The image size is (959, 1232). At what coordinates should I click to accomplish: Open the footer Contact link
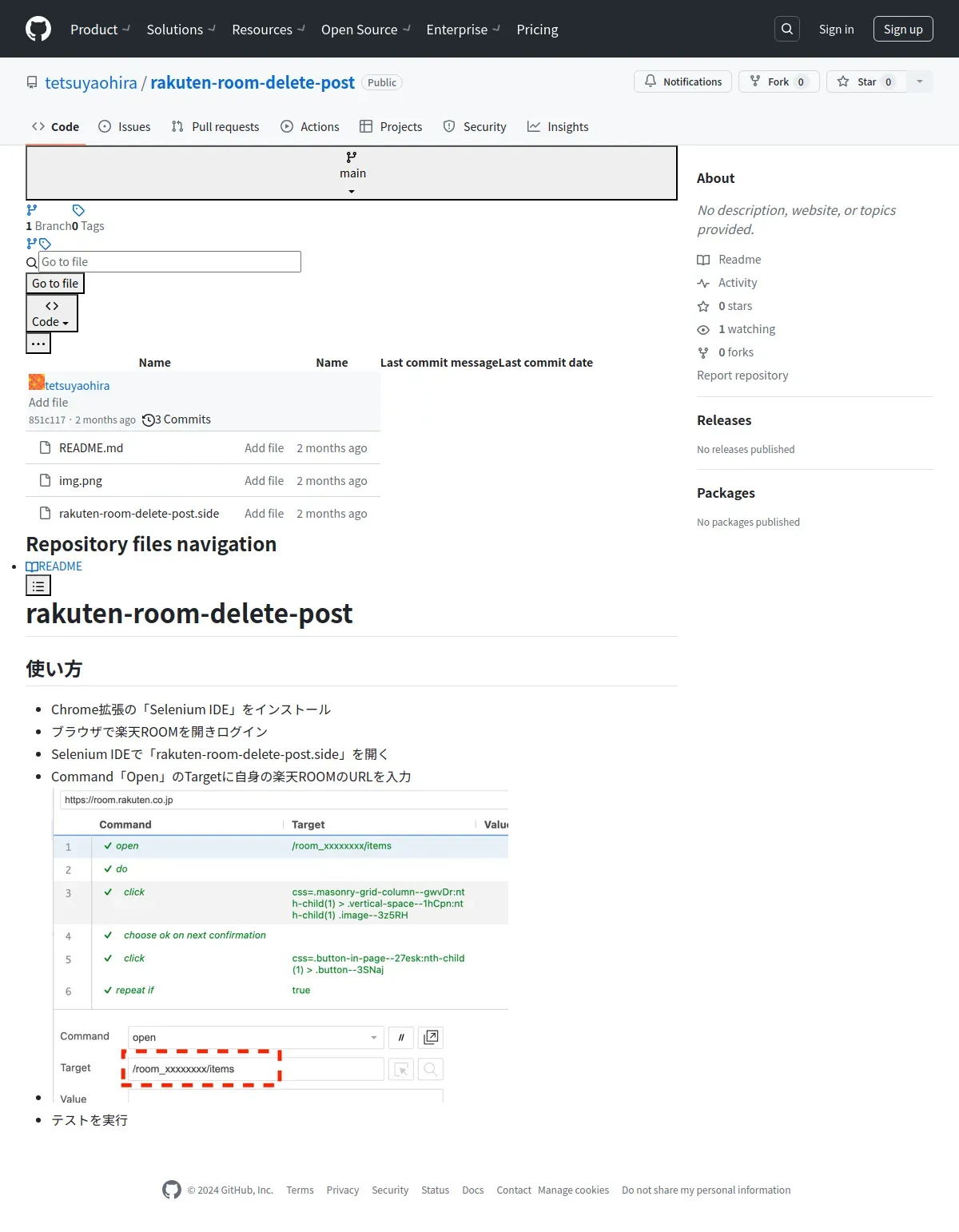click(514, 1190)
